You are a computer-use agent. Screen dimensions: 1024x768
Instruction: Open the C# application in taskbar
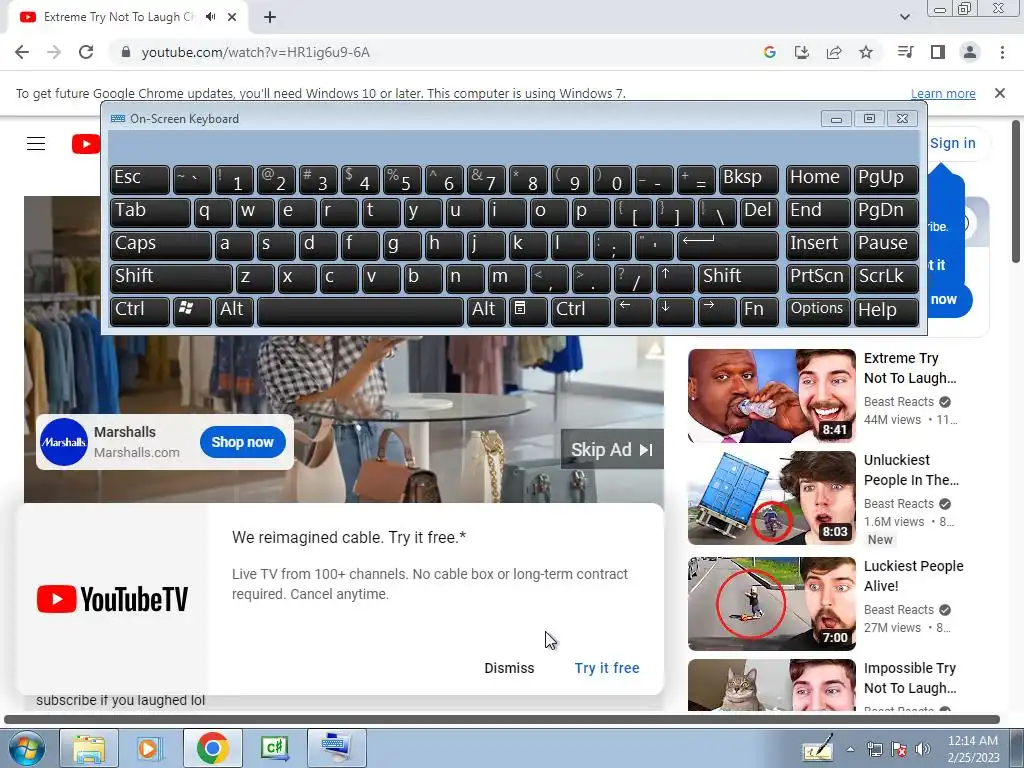coord(274,748)
